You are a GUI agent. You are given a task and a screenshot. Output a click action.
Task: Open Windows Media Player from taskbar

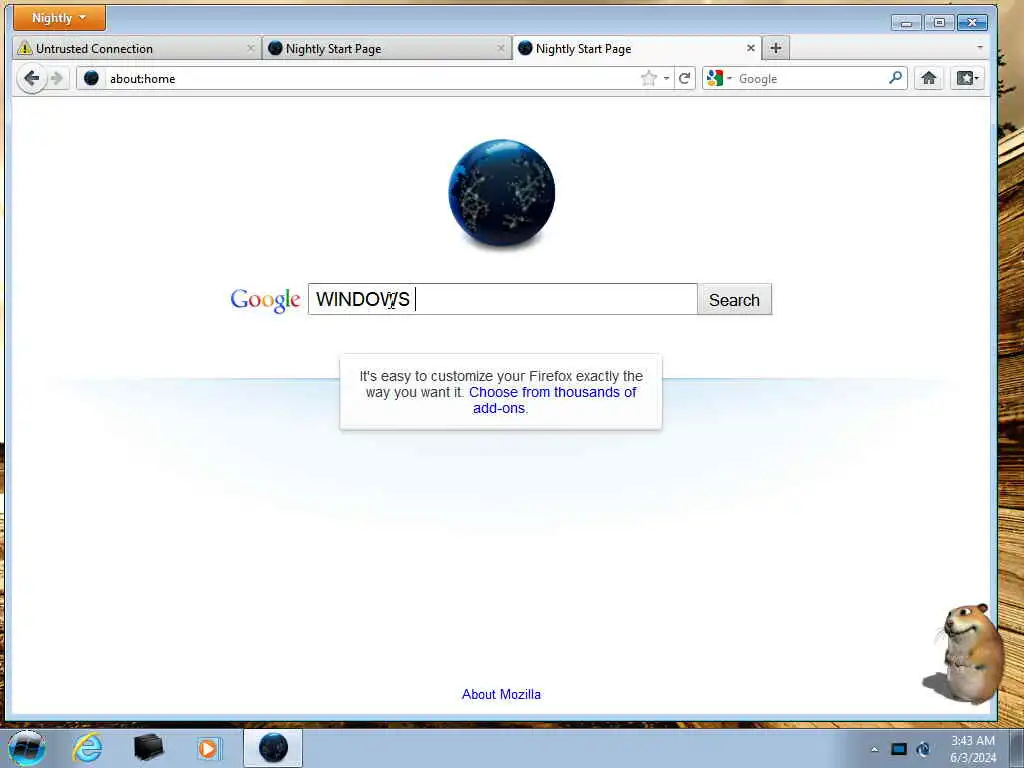pyautogui.click(x=209, y=748)
